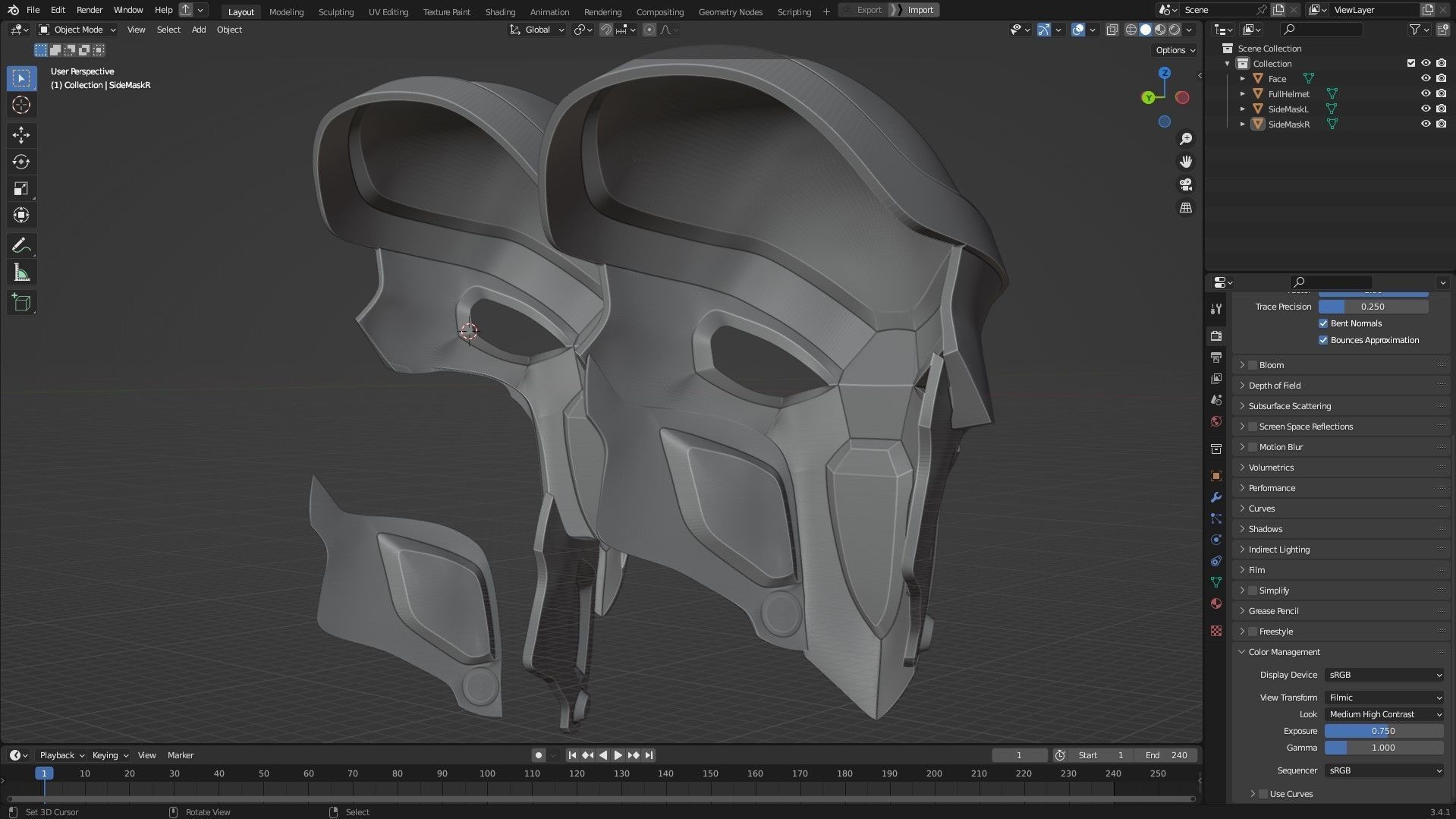Select the Rotate tool
This screenshot has width=1456, height=819.
(x=21, y=162)
